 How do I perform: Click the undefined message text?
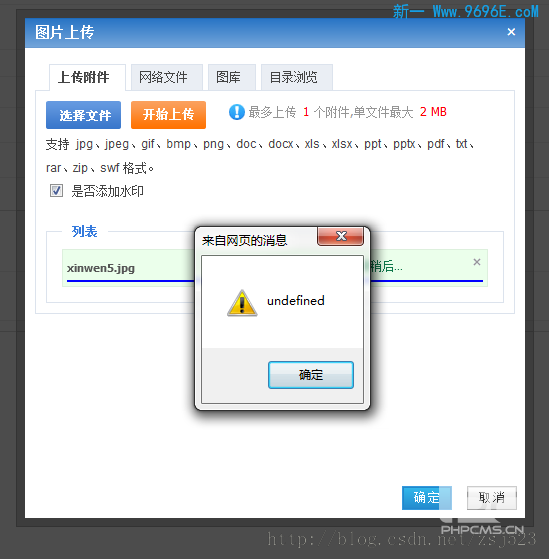click(296, 301)
